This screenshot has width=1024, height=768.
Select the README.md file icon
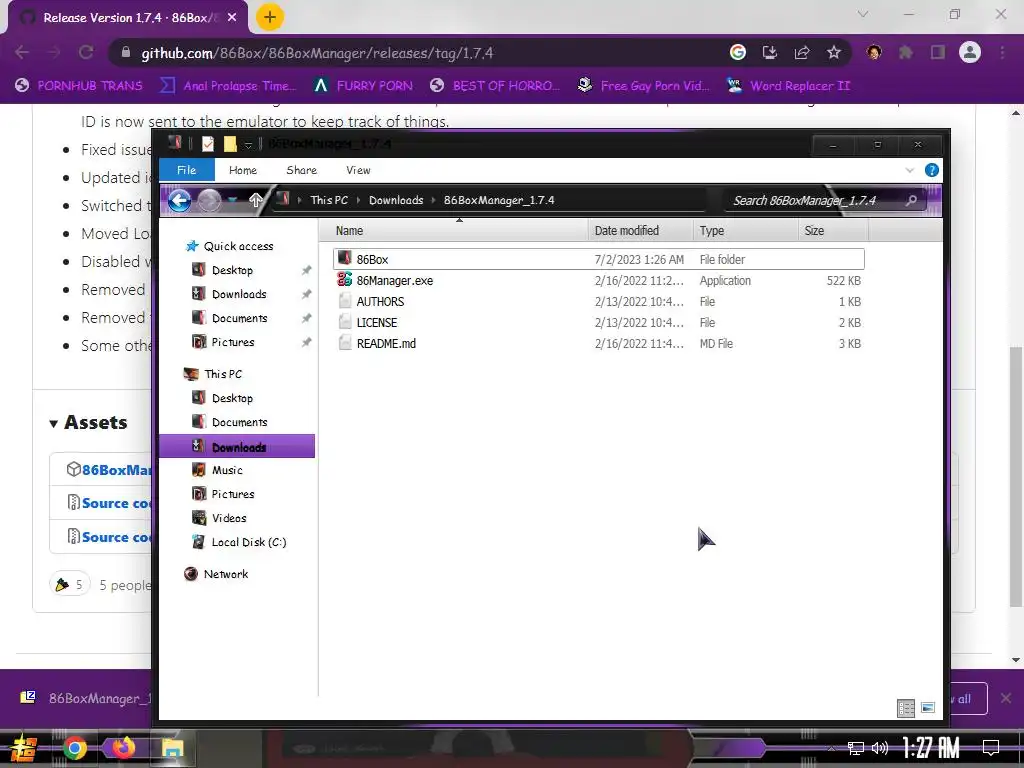point(345,343)
